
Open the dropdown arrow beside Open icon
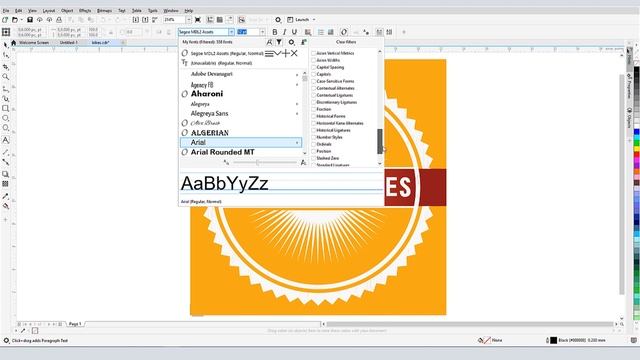click(21, 20)
